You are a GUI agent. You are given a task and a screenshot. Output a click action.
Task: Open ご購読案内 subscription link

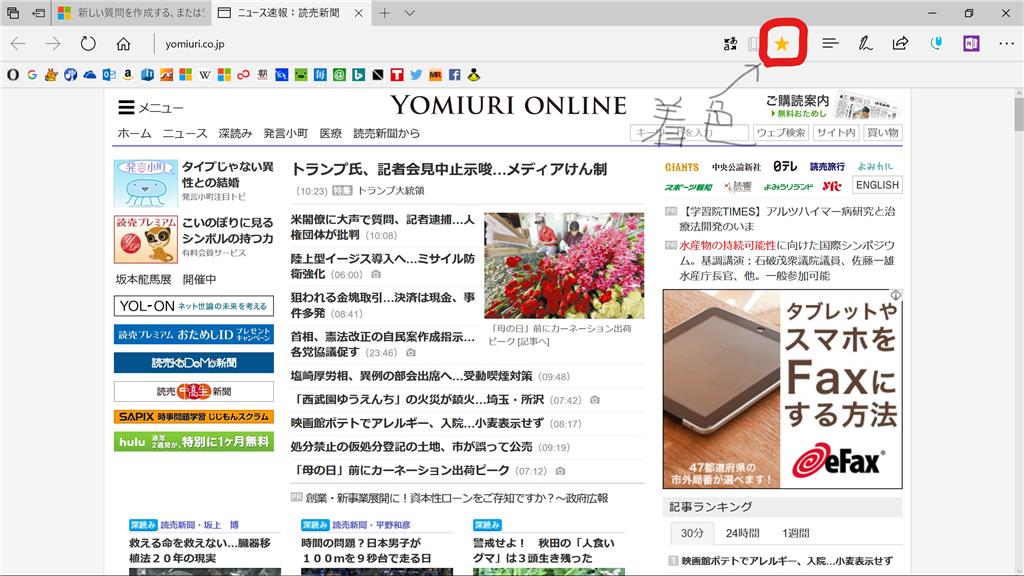click(x=797, y=101)
